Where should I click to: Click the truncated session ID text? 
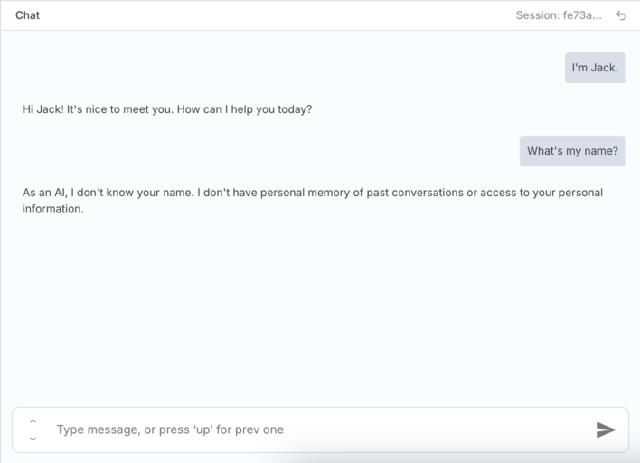558,15
